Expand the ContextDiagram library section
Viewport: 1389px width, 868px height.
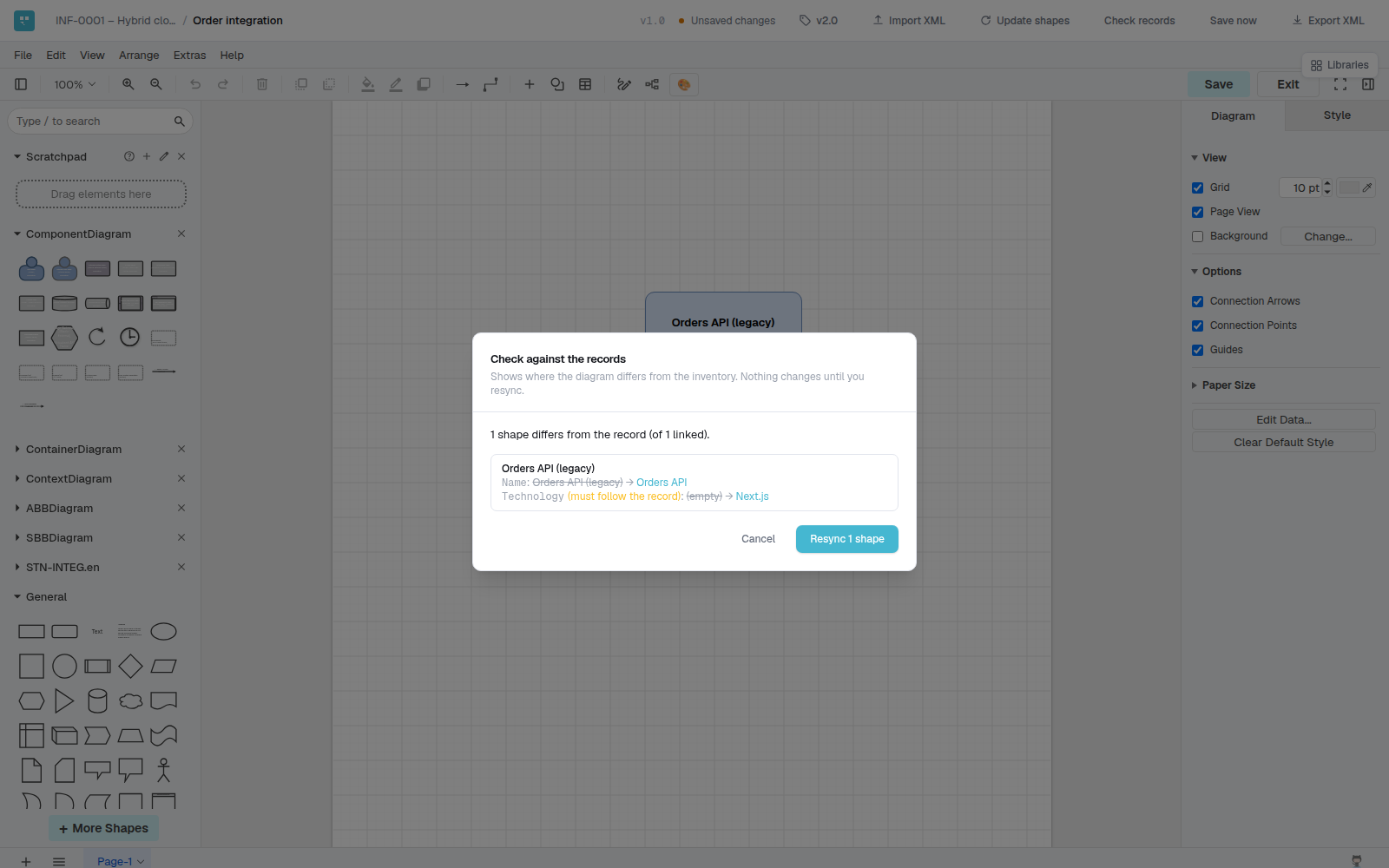click(69, 478)
